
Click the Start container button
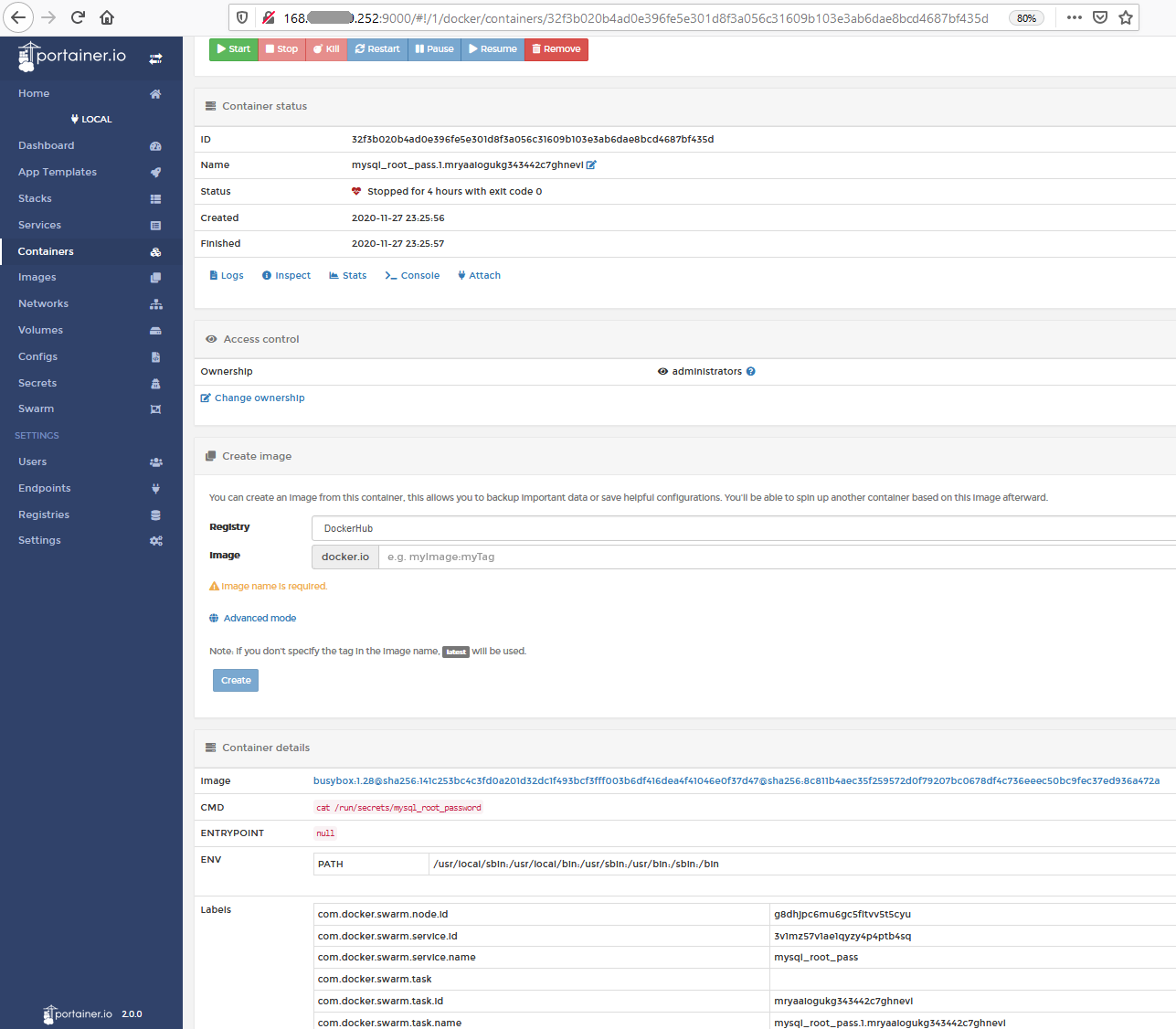point(234,49)
